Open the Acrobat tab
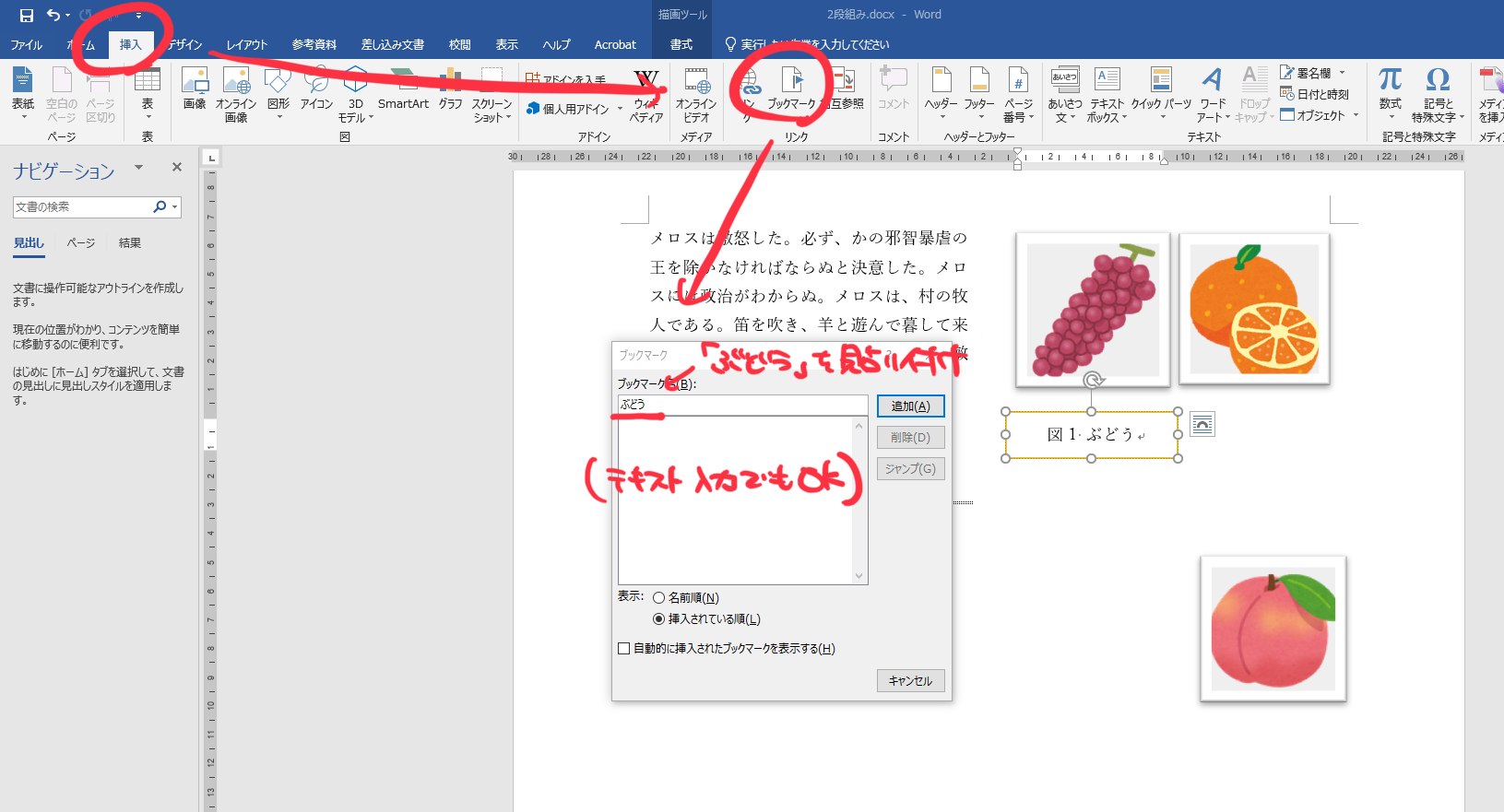1504x812 pixels. (615, 44)
